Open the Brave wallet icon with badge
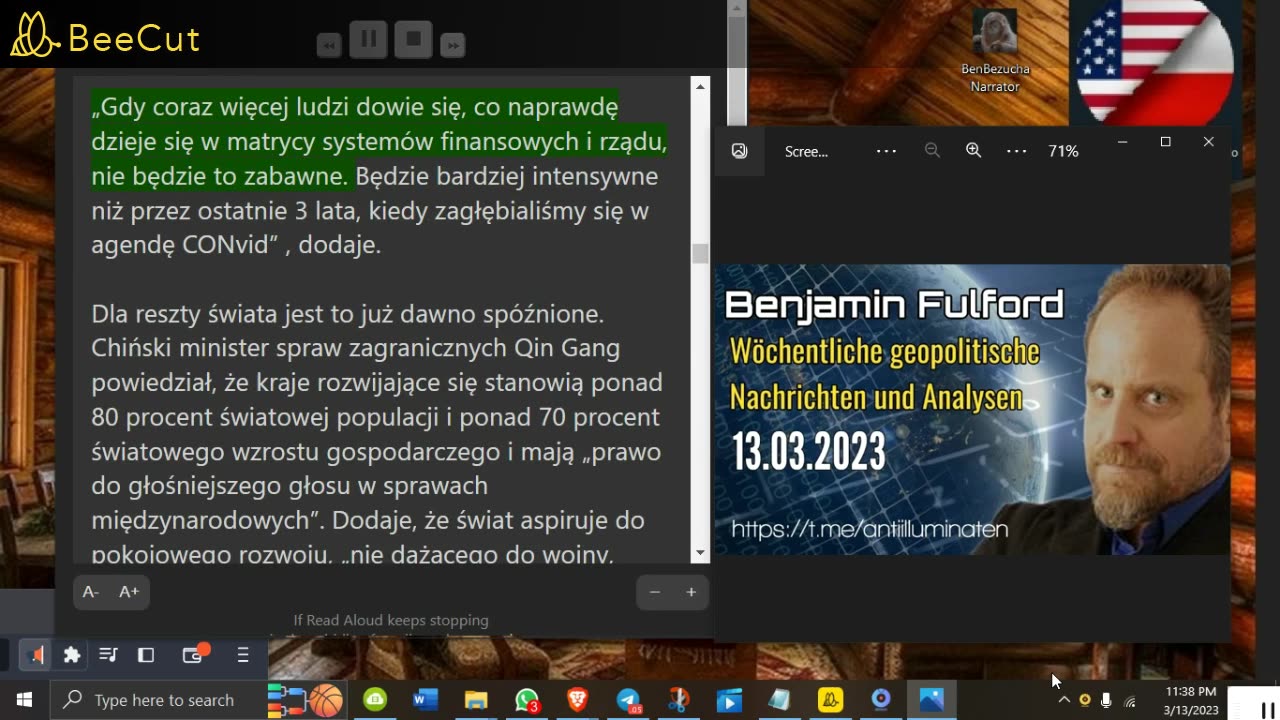 tap(194, 654)
